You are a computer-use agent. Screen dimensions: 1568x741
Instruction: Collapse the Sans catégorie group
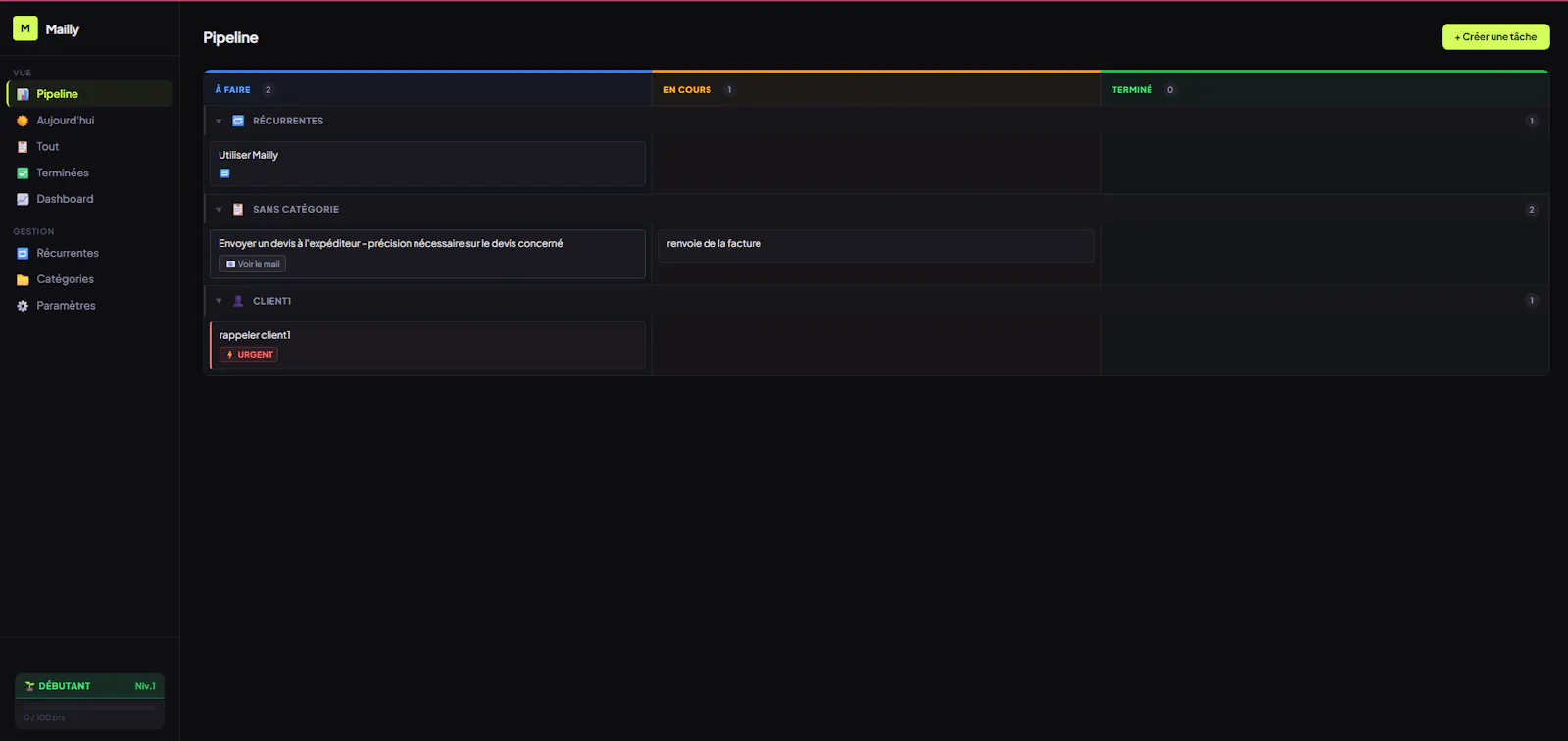[x=219, y=210]
